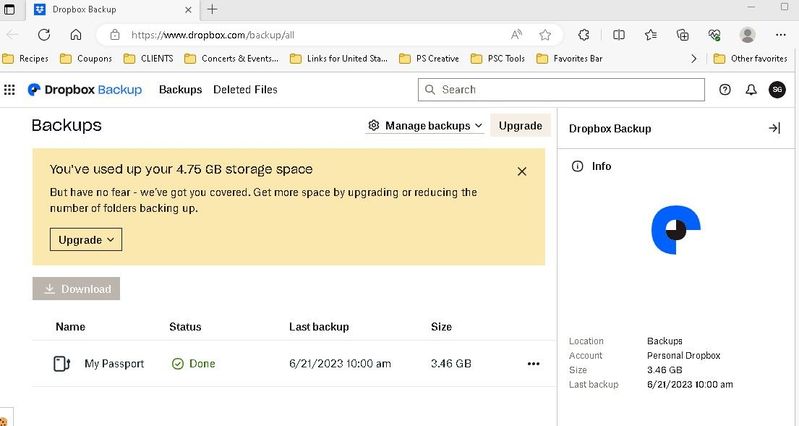Open browser extensions puzzle icon
The height and width of the screenshot is (426, 799).
click(x=584, y=35)
